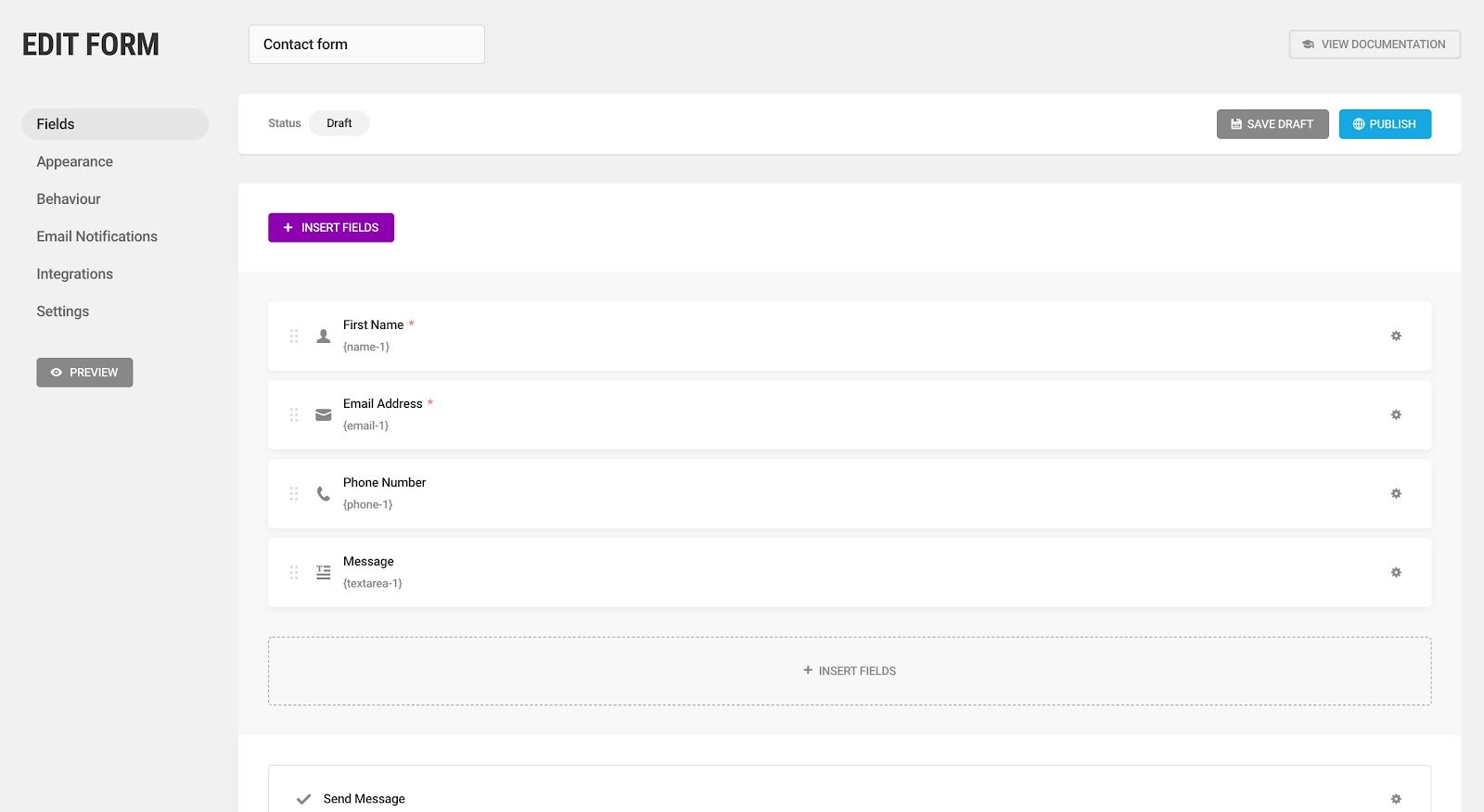Publish the contact form

tap(1385, 124)
